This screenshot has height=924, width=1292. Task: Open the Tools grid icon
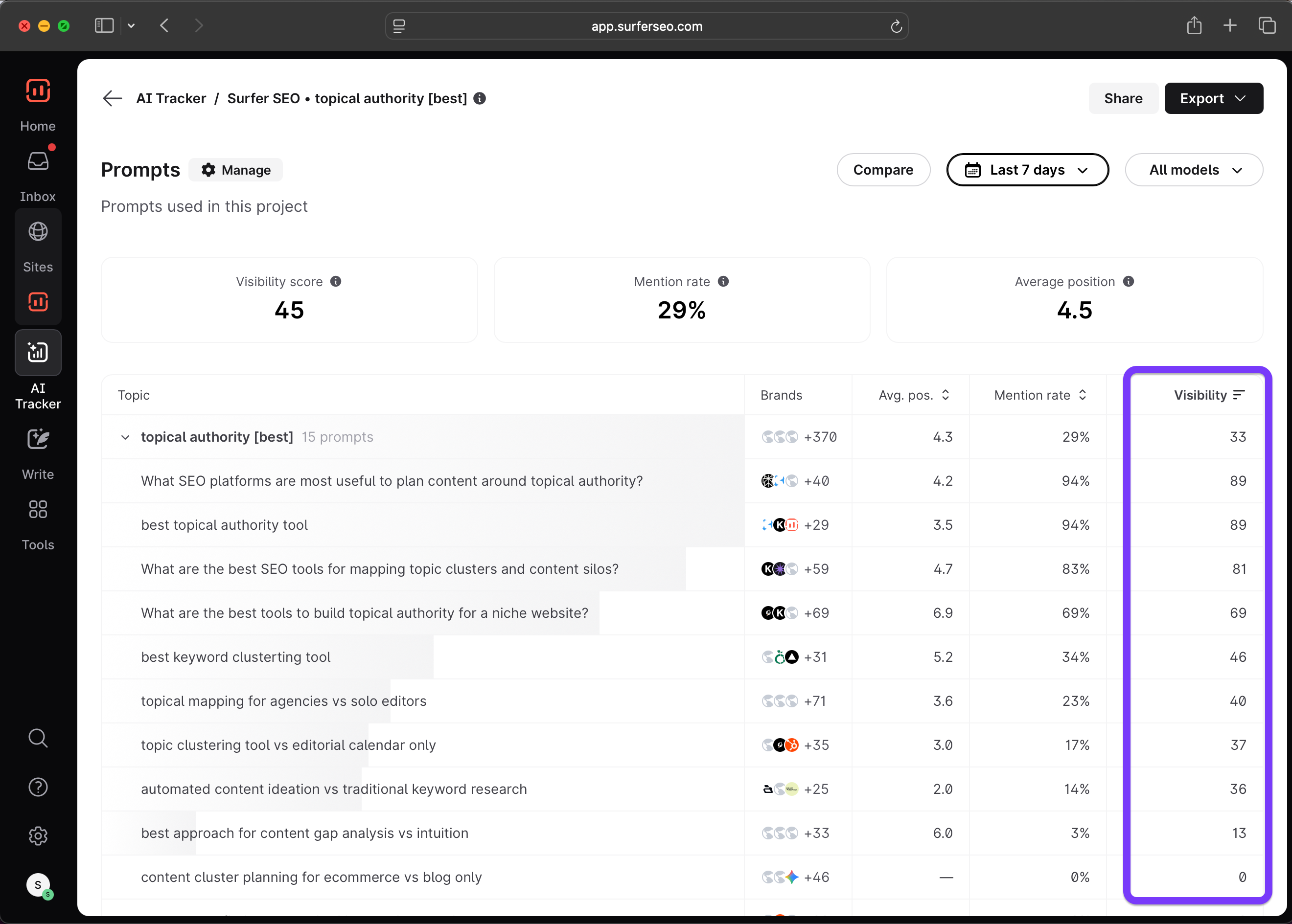coord(38,509)
